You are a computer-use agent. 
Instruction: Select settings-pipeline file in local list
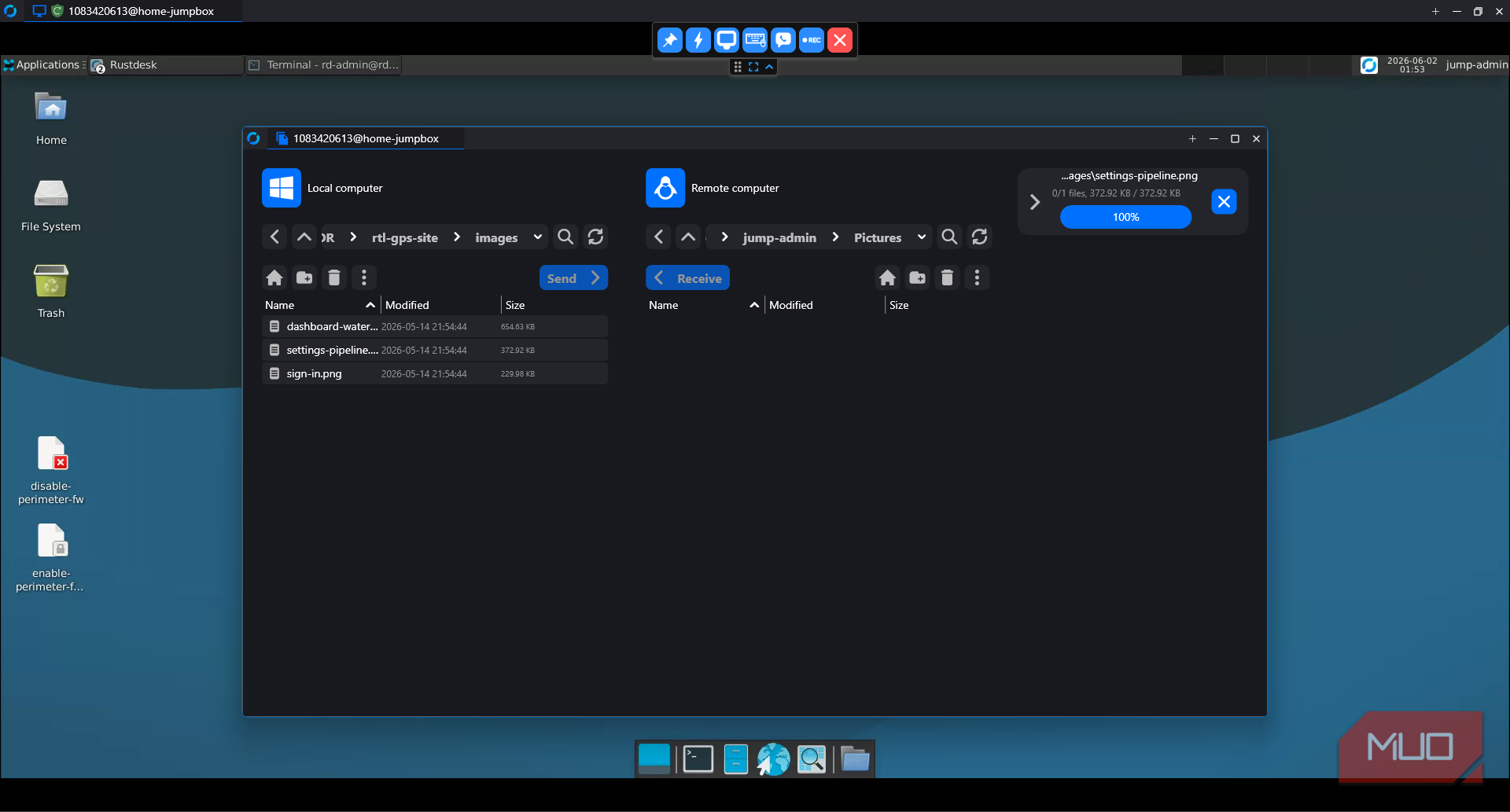(435, 350)
